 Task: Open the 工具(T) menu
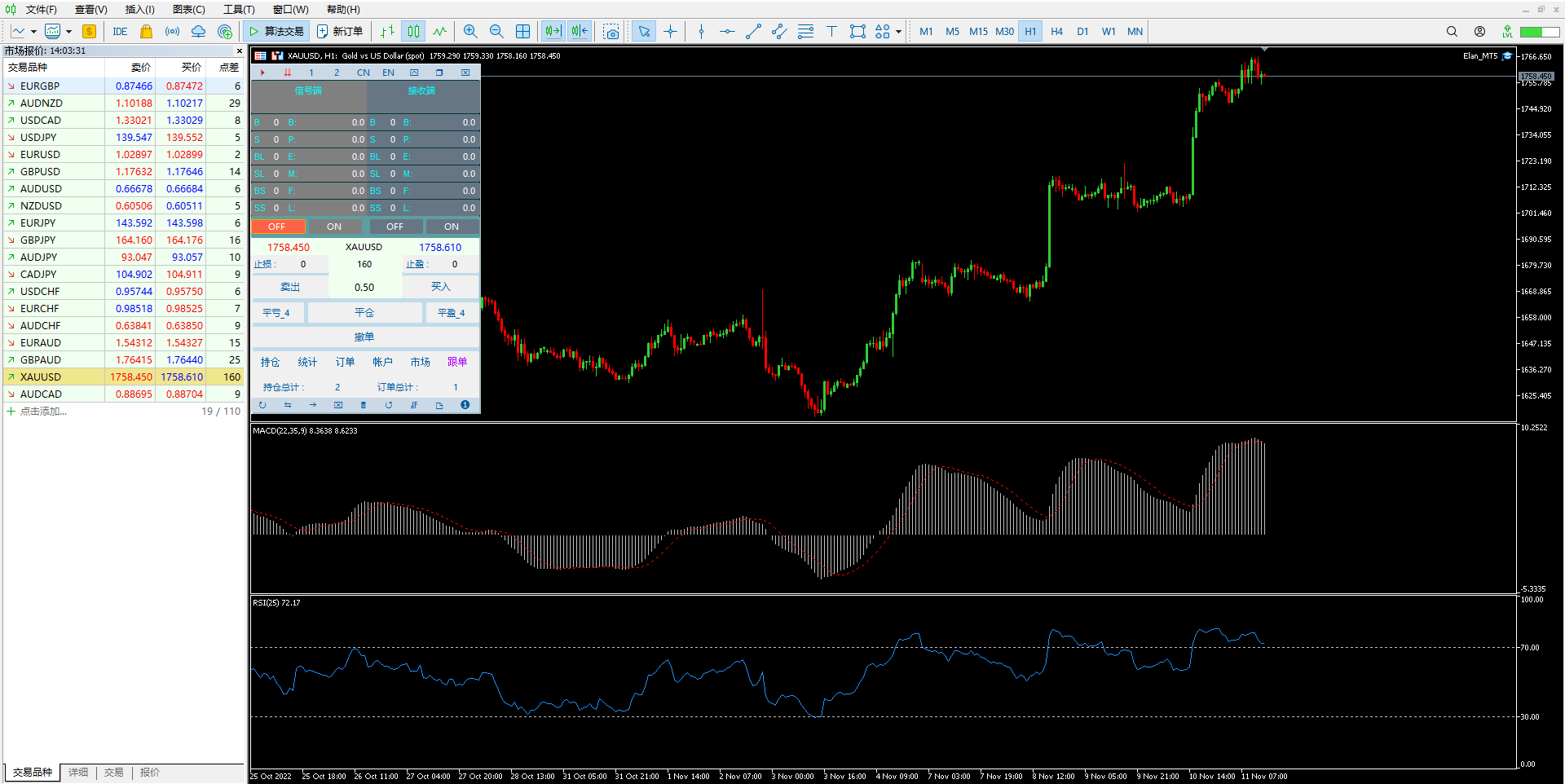[x=239, y=10]
